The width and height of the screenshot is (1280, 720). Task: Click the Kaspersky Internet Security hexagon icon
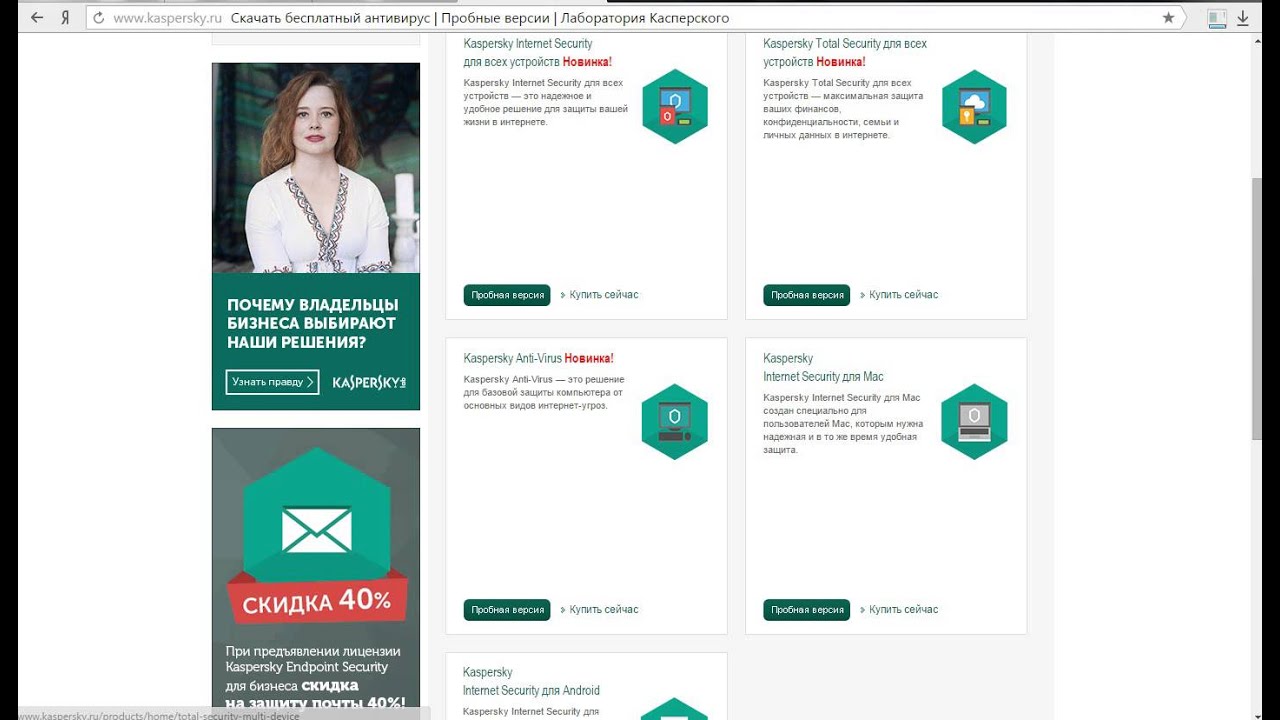[x=675, y=106]
